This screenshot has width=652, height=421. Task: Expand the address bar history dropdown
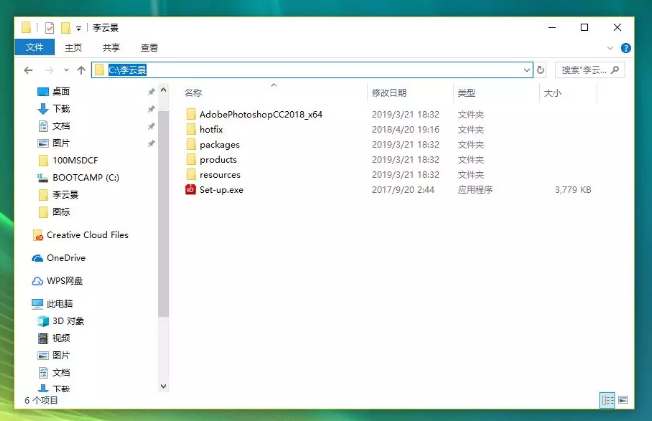click(527, 70)
